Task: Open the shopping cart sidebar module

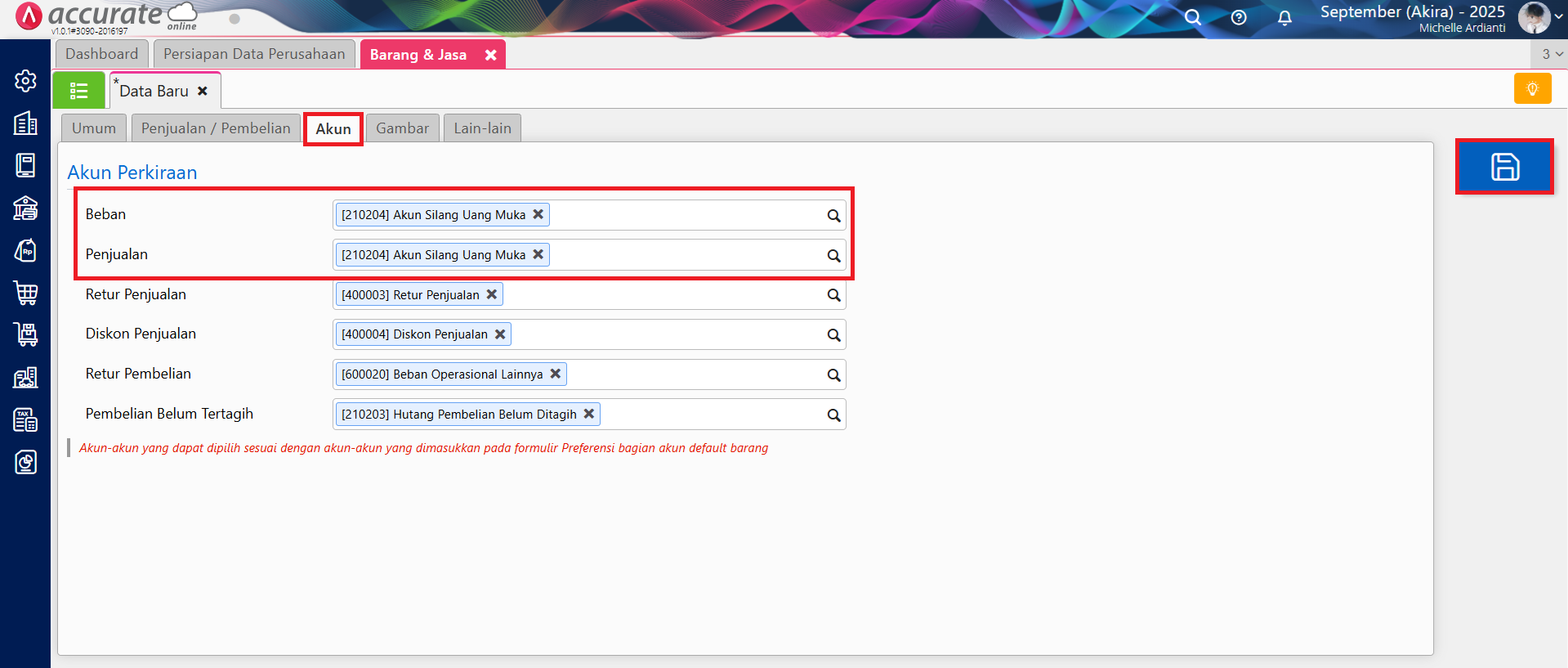Action: click(25, 293)
